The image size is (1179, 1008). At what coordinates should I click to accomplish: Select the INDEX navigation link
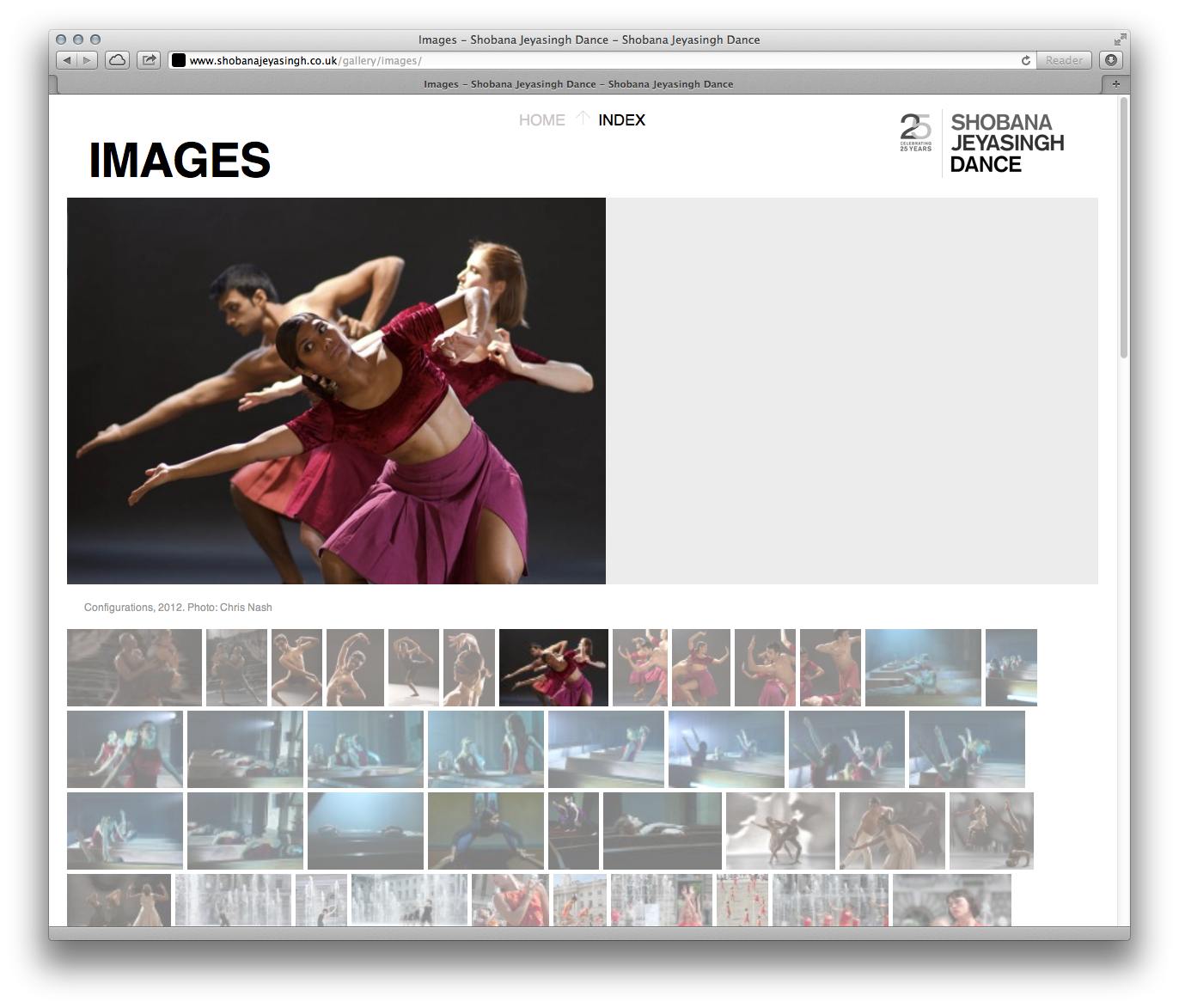[621, 120]
